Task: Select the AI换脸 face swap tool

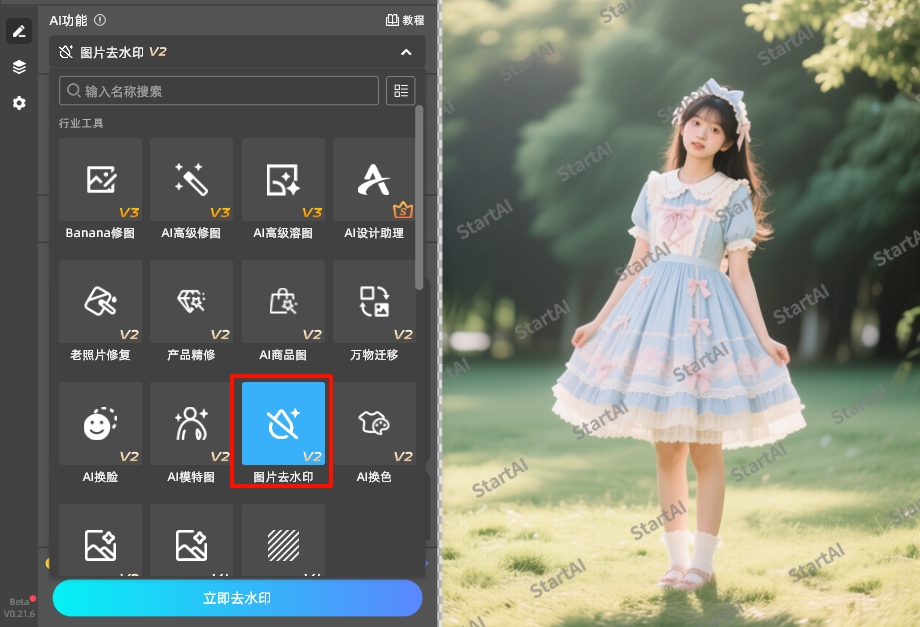Action: pyautogui.click(x=99, y=423)
